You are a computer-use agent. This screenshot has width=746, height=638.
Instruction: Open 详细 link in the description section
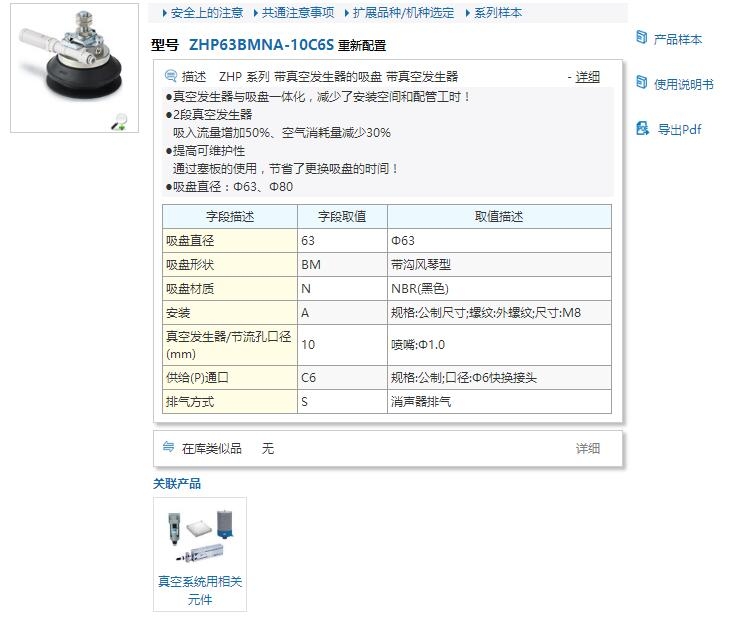[588, 77]
